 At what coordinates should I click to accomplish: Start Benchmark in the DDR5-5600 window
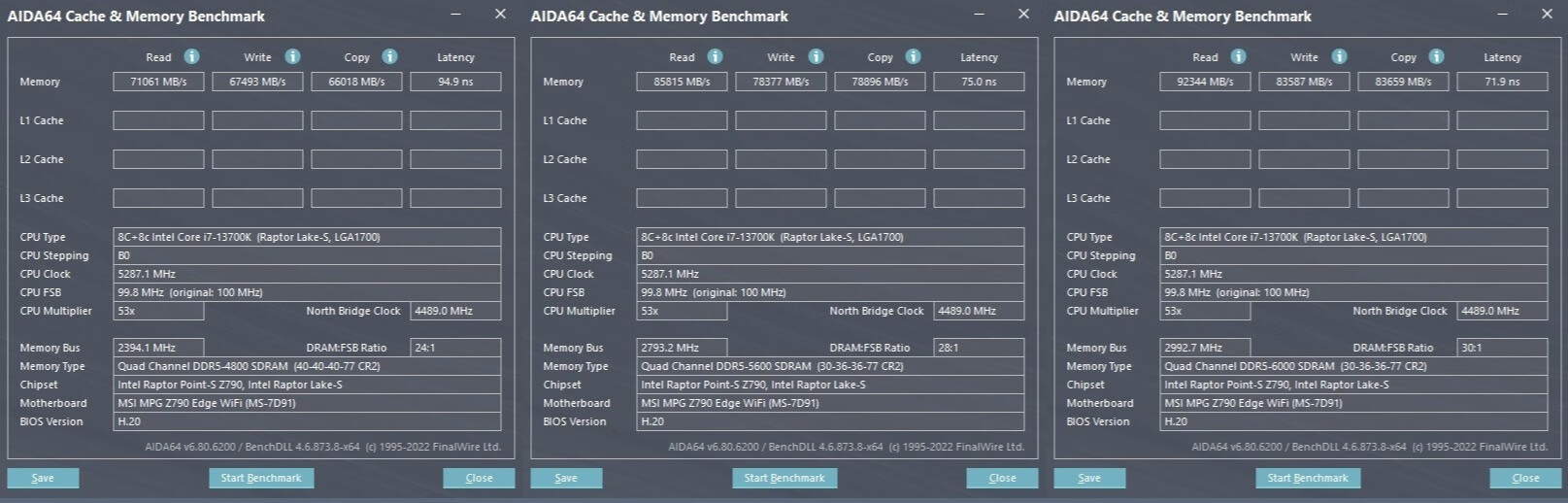[x=784, y=478]
